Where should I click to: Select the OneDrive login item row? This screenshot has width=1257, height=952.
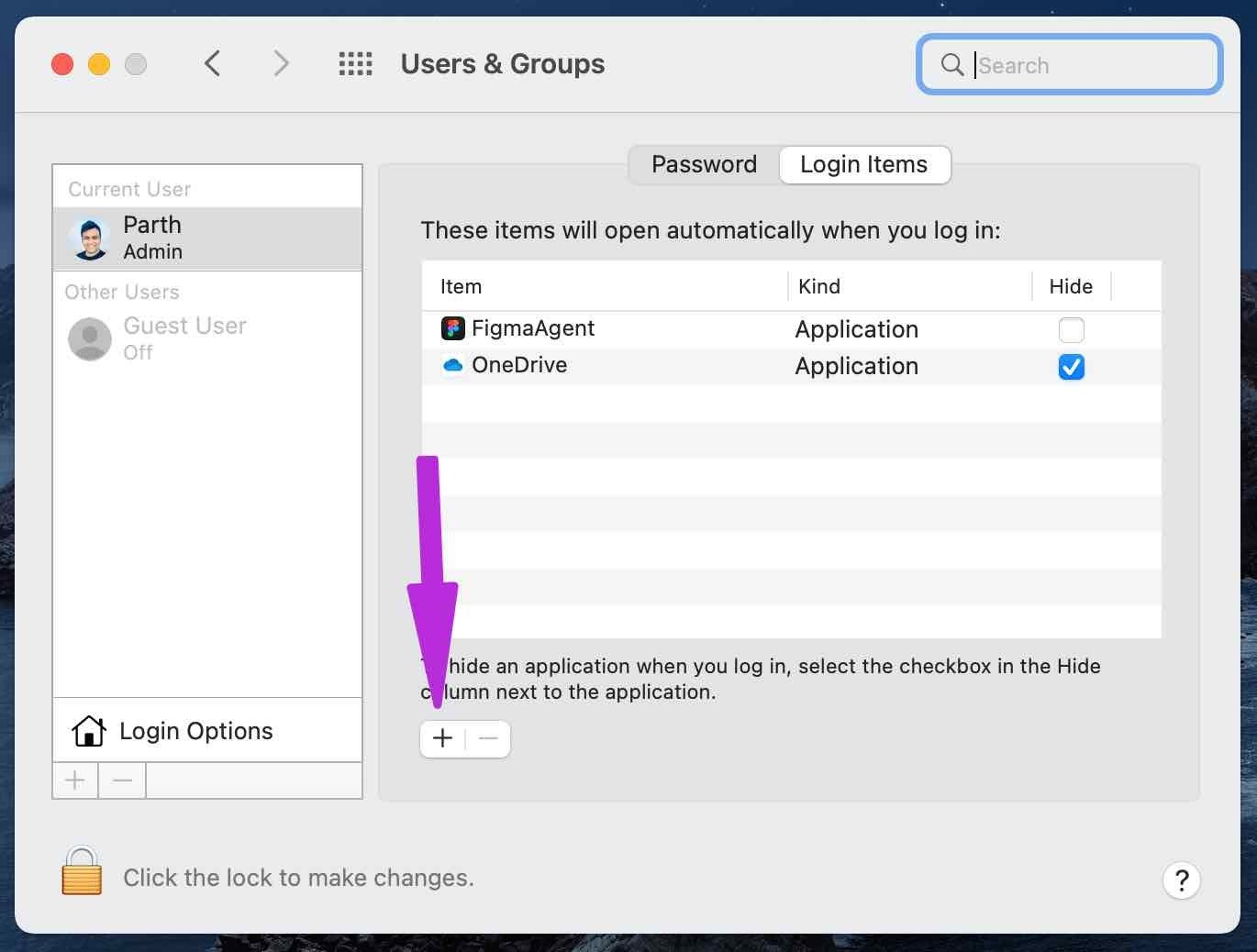791,366
